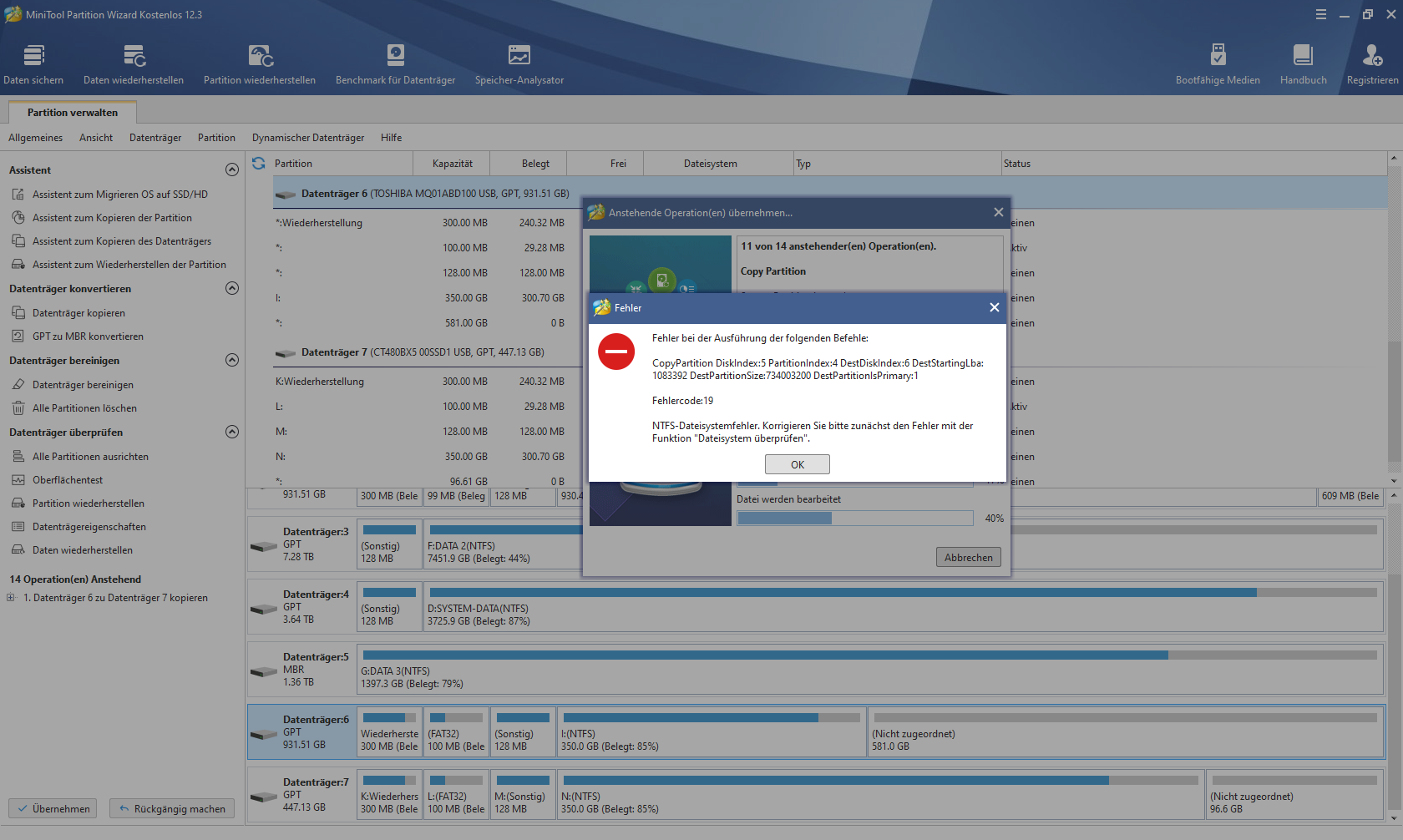Open the Speicher-Analysator tool
Screen dimensions: 1403x840
519,64
